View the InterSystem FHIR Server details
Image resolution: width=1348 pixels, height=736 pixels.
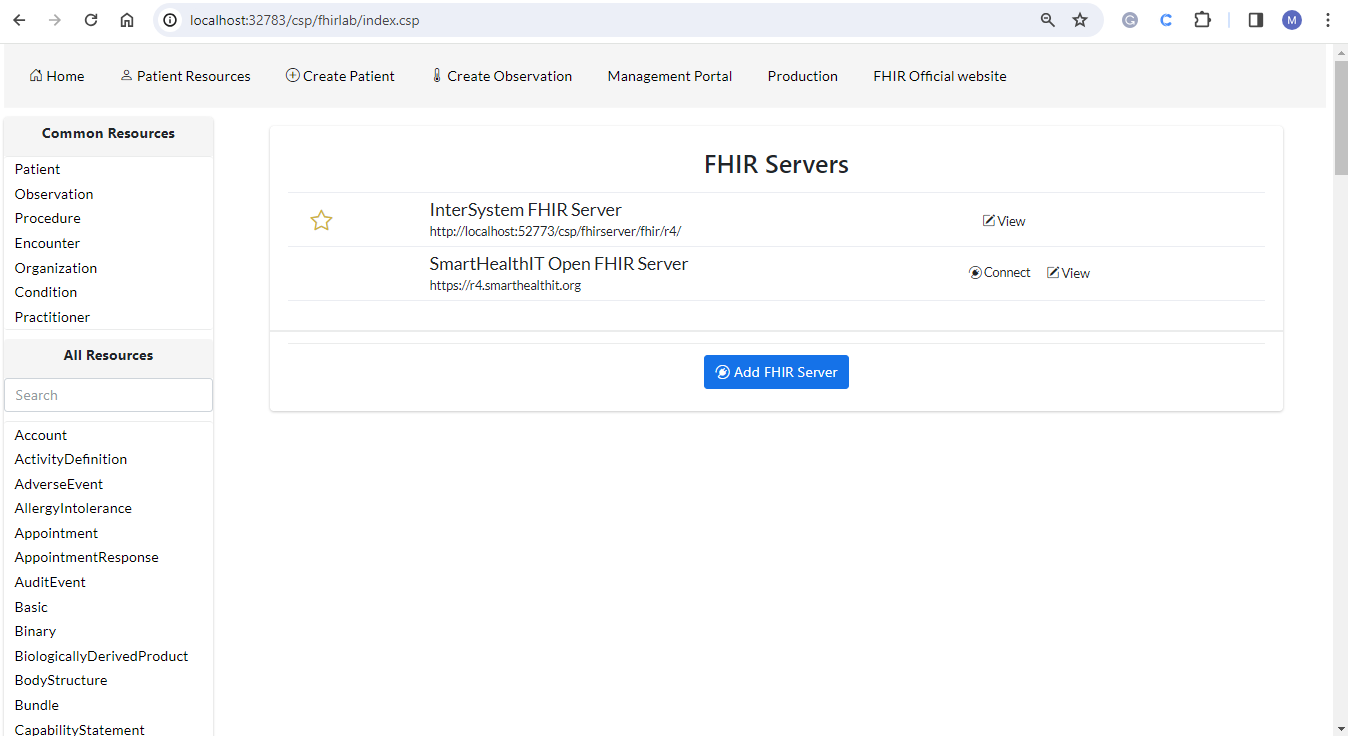tap(1004, 221)
